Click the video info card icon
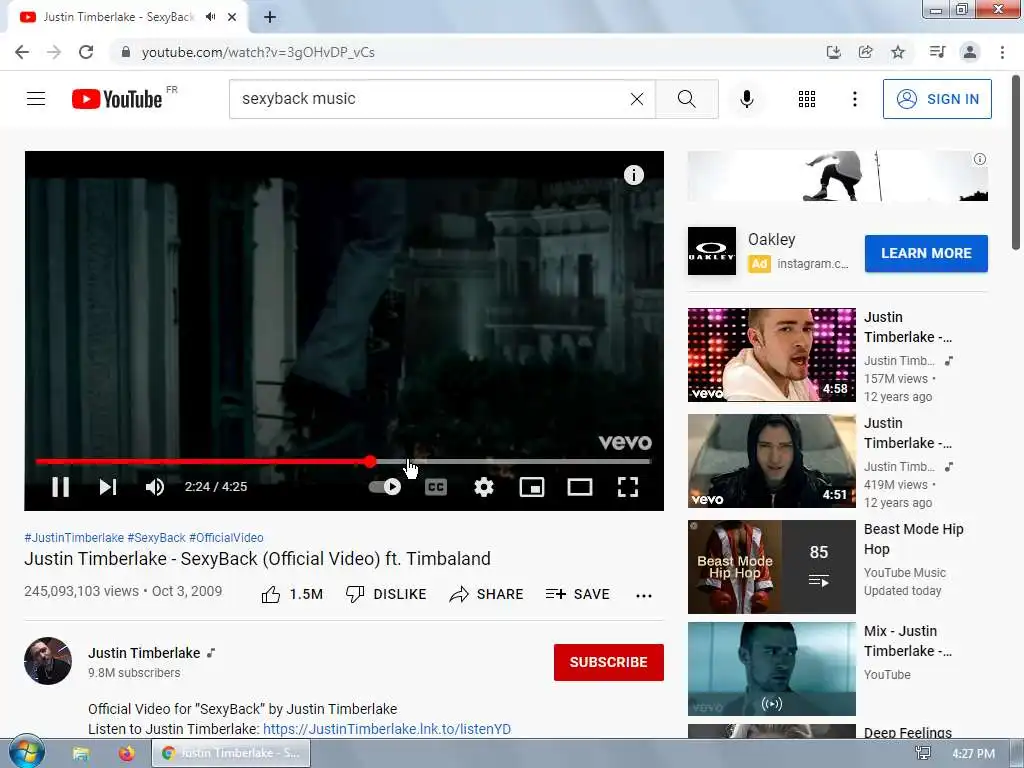 tap(633, 175)
